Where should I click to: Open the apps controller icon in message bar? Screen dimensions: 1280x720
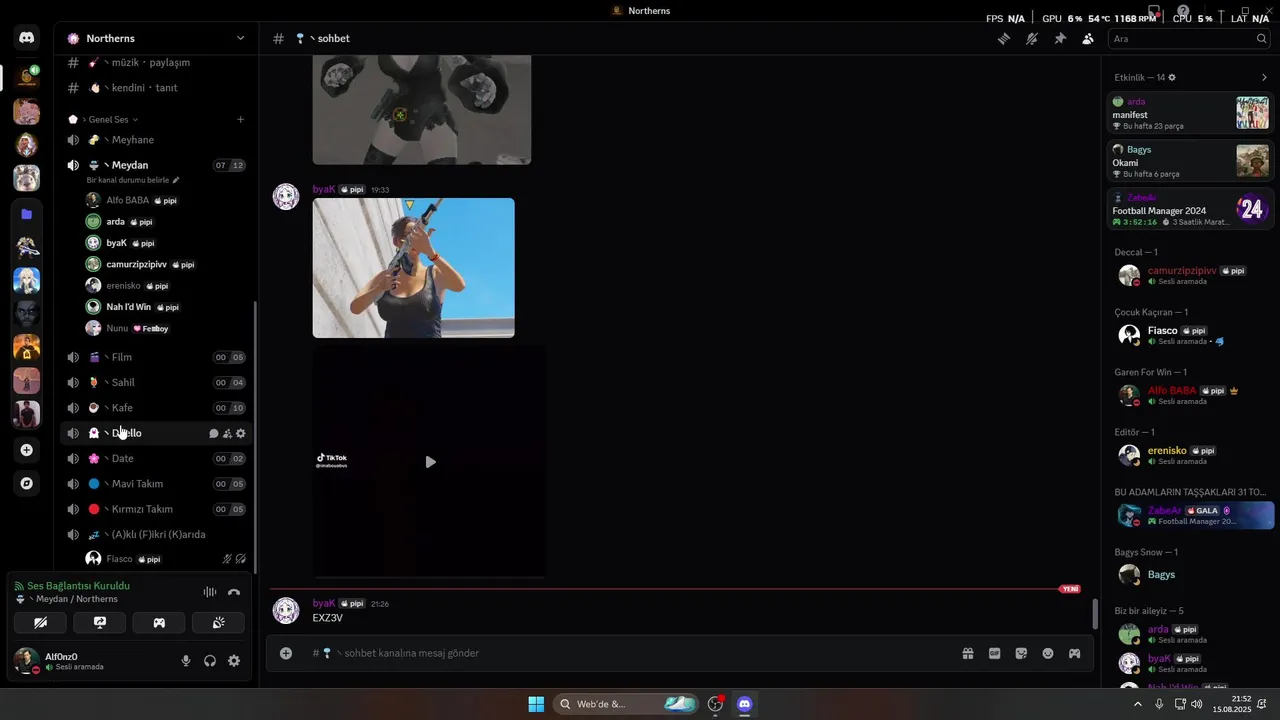pos(1075,653)
